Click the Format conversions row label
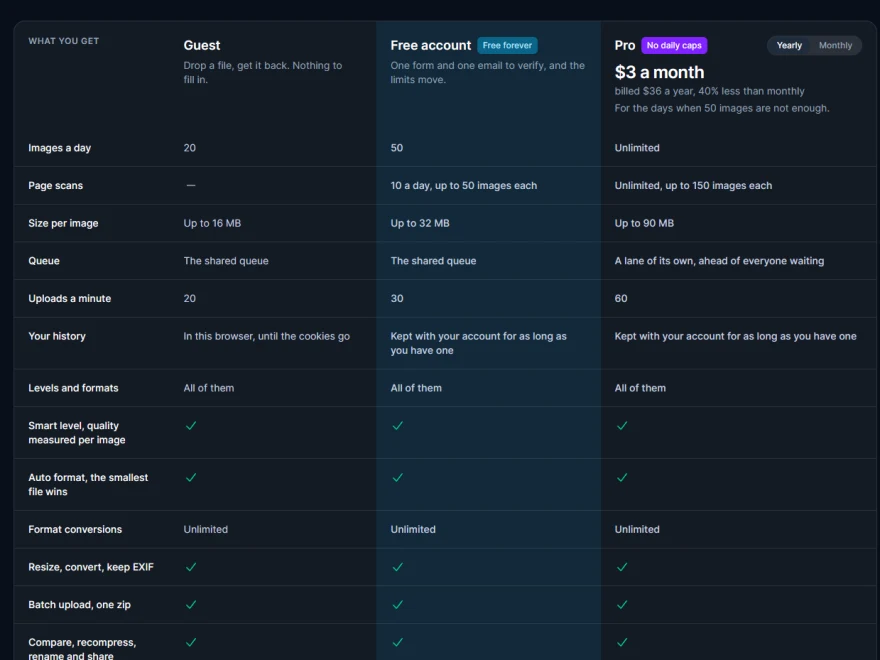Image resolution: width=880 pixels, height=660 pixels. point(75,530)
